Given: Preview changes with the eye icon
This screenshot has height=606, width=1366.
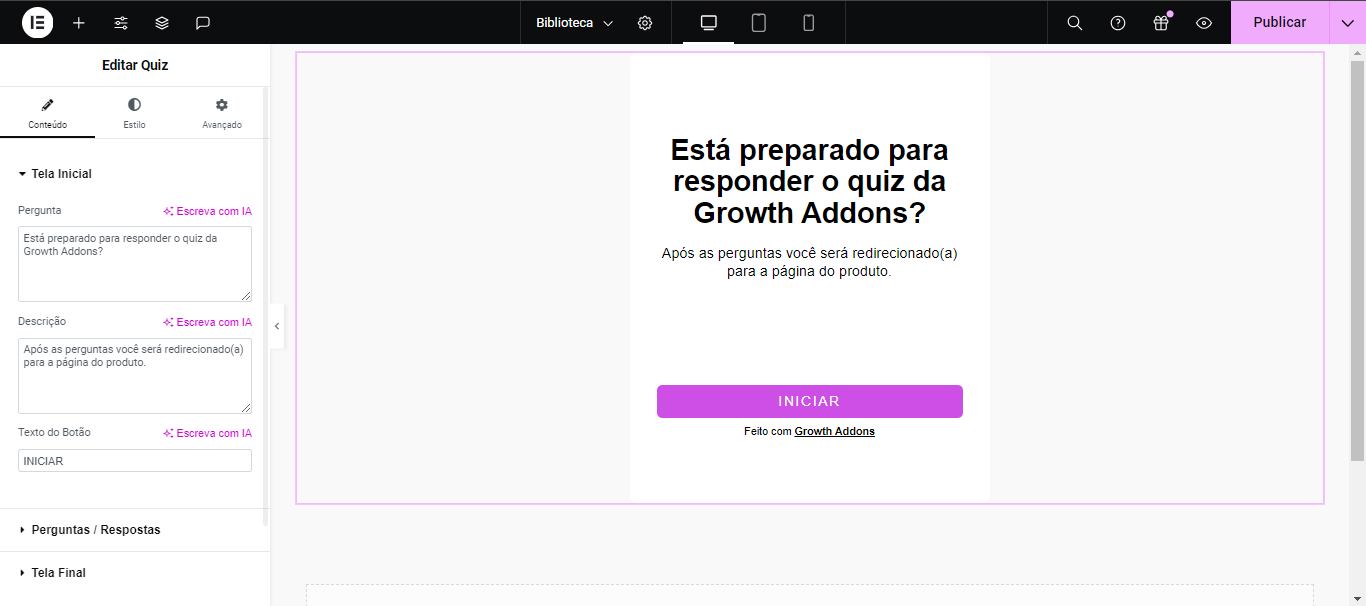Looking at the screenshot, I should click(x=1204, y=22).
